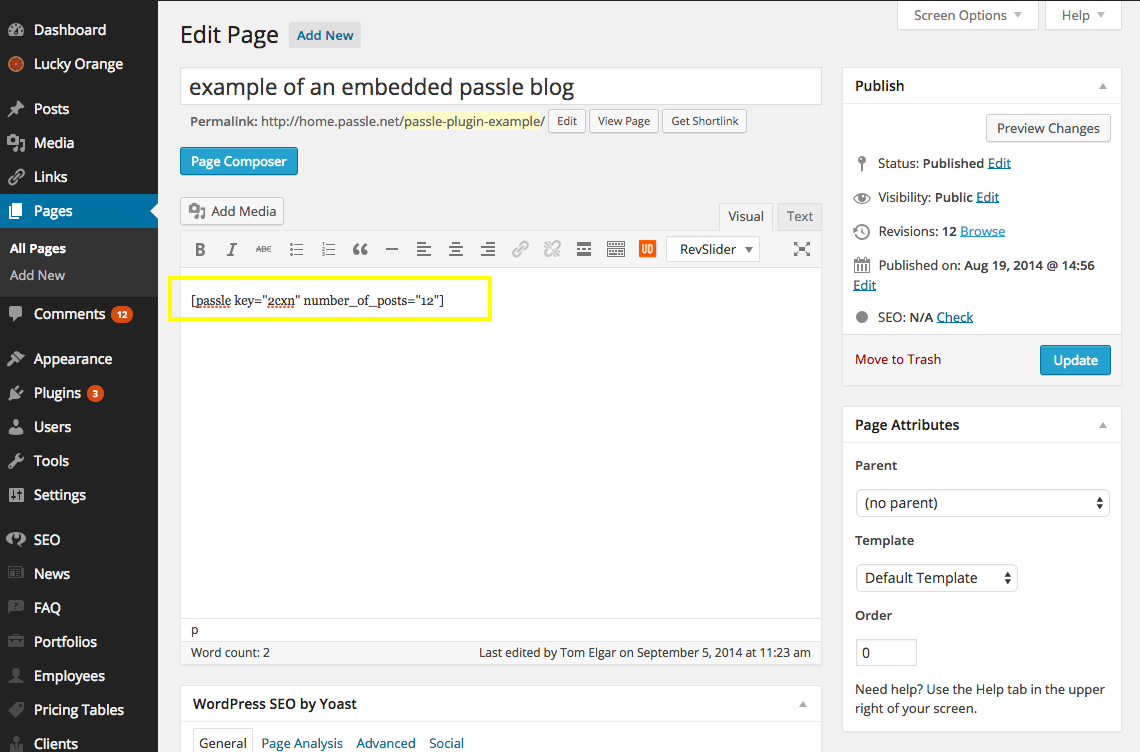Enter distraction-free fullscreen mode
The image size is (1140, 752).
[x=801, y=249]
